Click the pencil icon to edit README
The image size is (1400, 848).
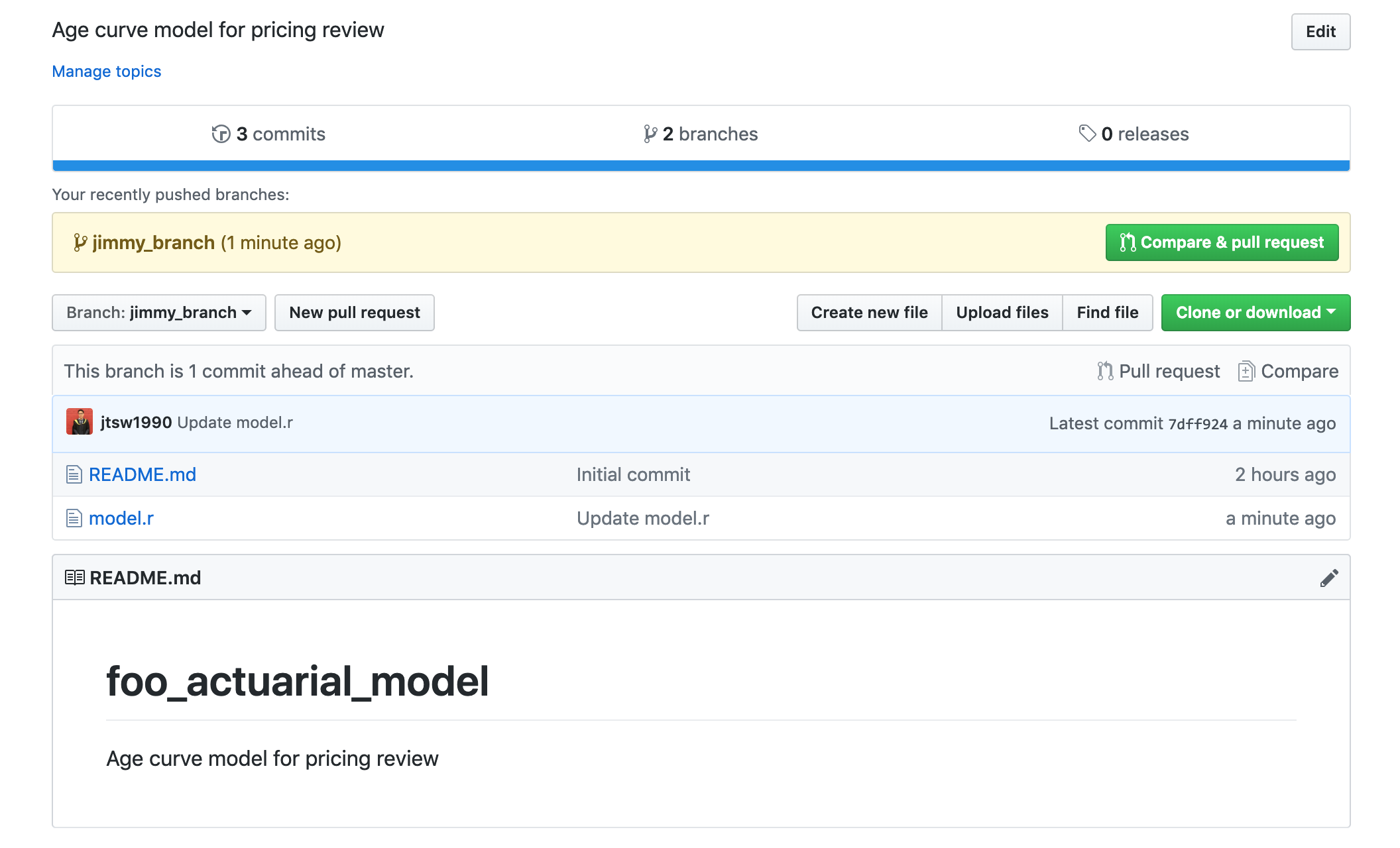[x=1328, y=578]
